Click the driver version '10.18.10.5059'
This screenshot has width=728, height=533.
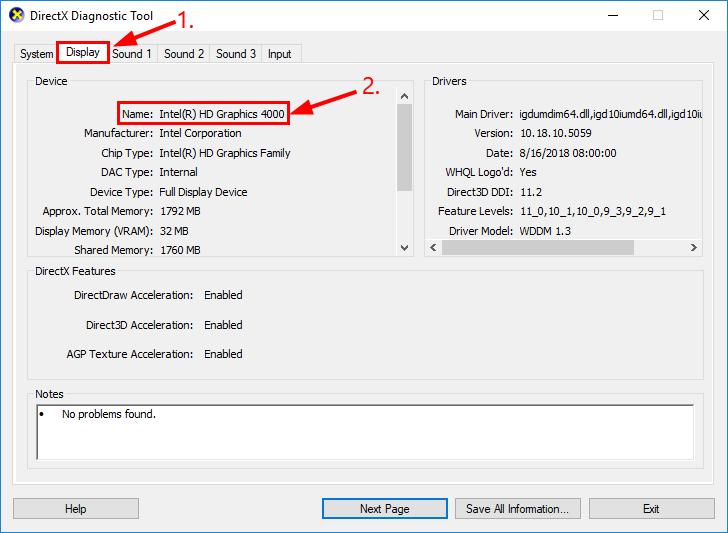click(x=556, y=133)
